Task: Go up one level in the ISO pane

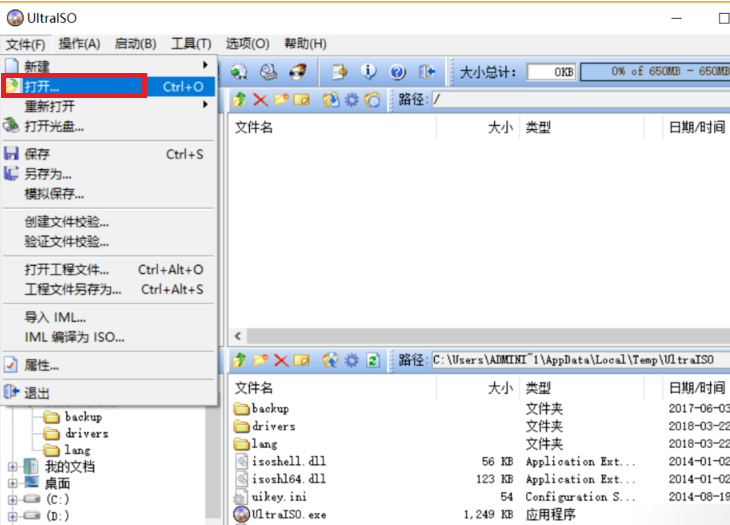Action: tap(239, 99)
